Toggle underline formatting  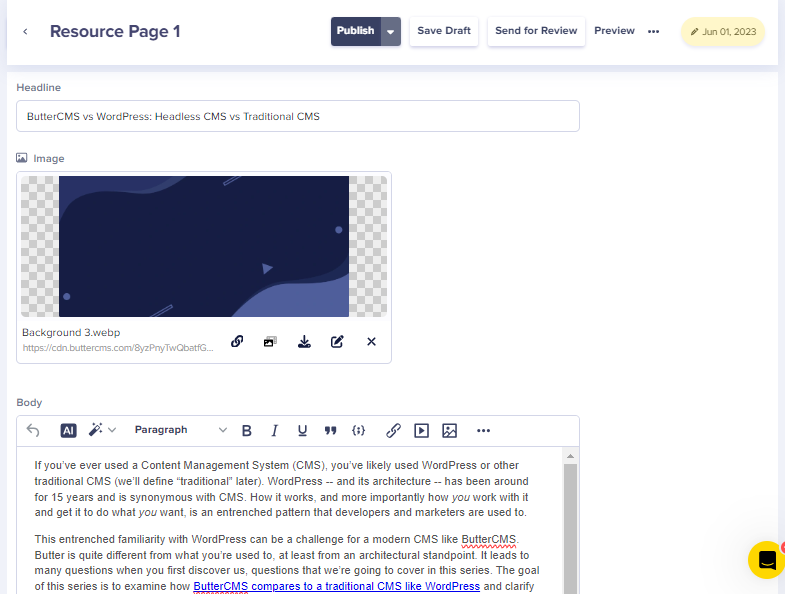point(302,430)
